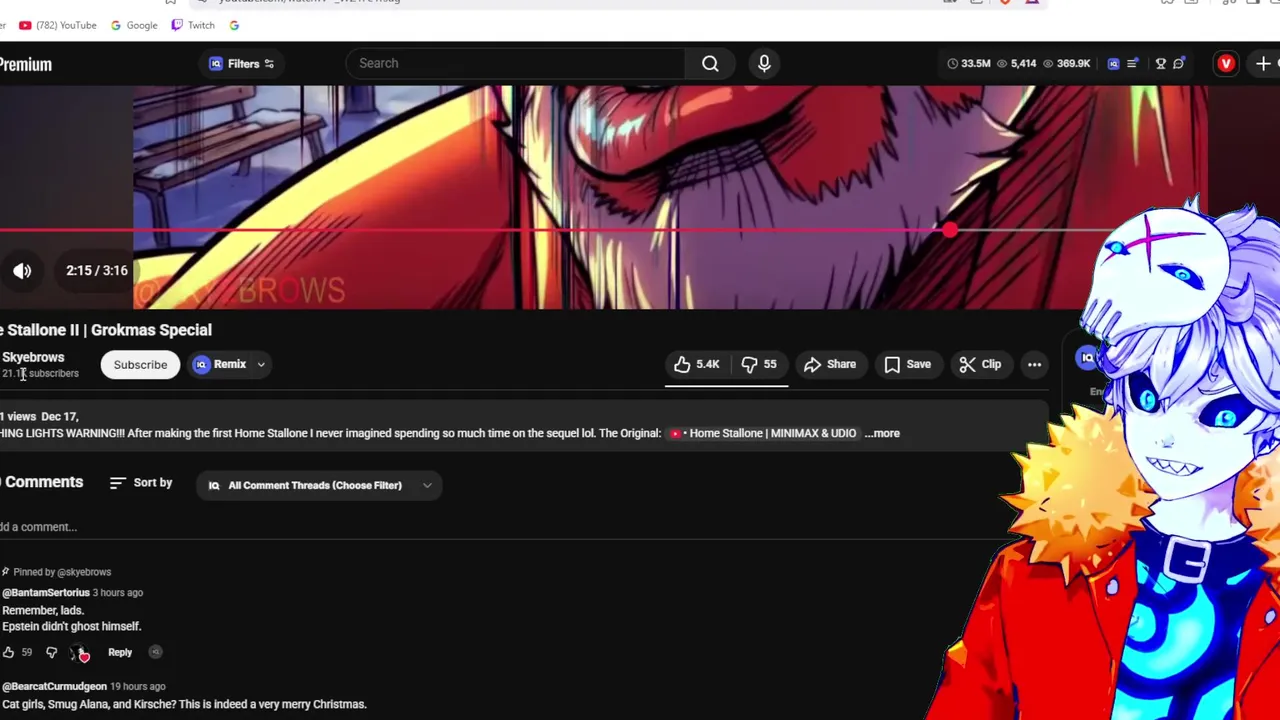Screen dimensions: 1280x720
Task: Like the BantamSertorius comment with 59 likes
Action: pos(9,652)
